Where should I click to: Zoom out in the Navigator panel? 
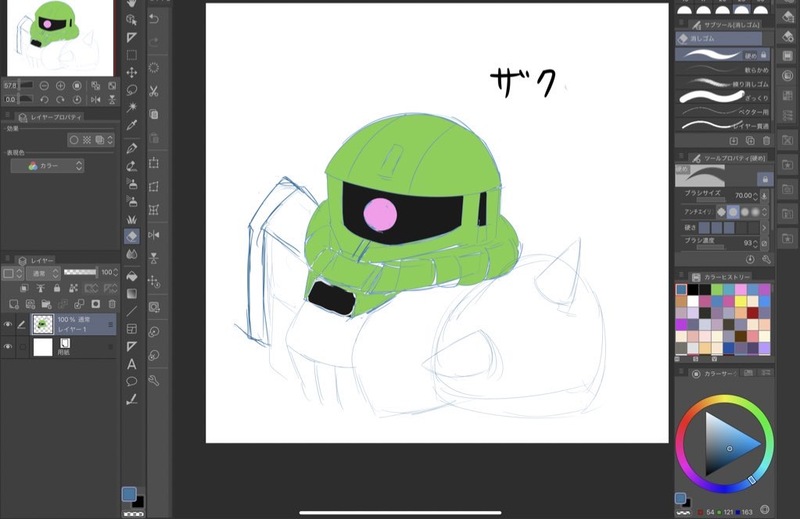pos(44,86)
